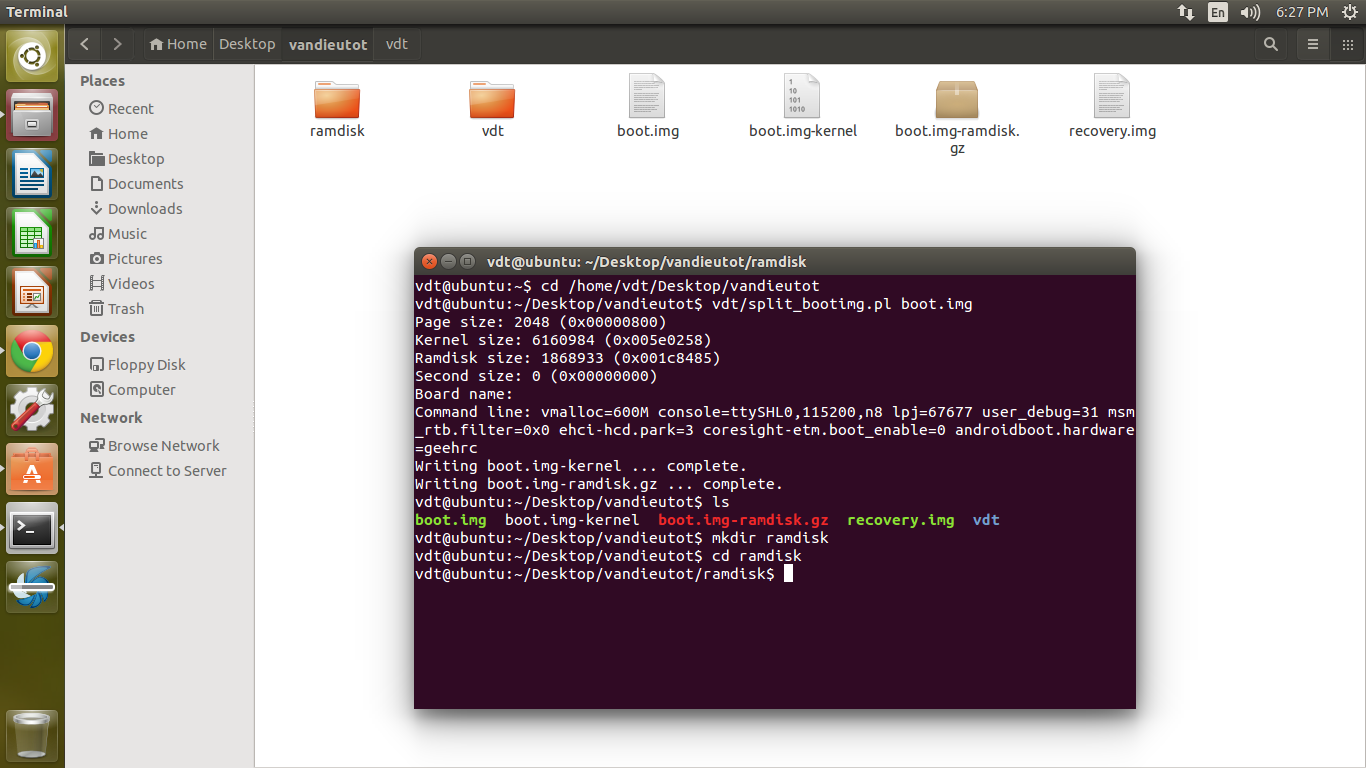Open Downloads in the sidebar

tap(145, 208)
